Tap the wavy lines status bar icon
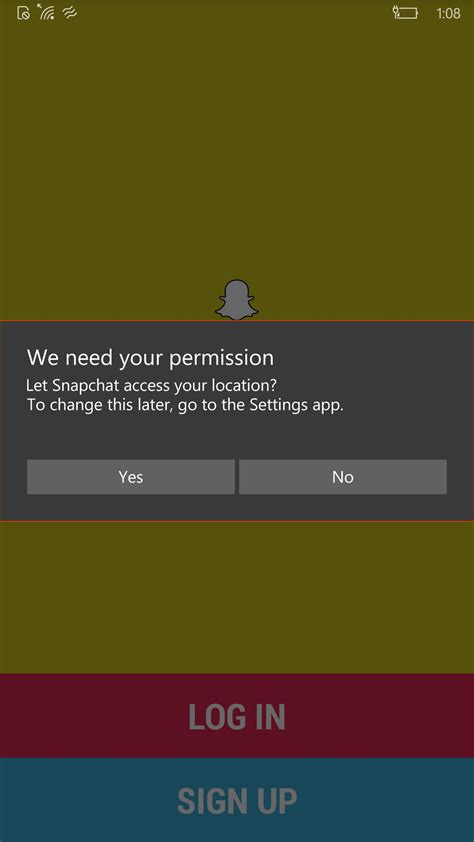 (x=70, y=13)
